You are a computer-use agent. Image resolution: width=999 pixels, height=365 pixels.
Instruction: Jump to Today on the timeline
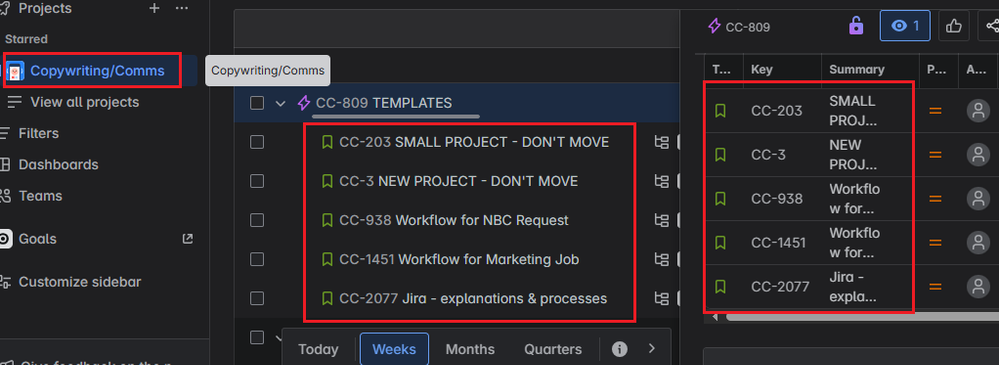(318, 349)
